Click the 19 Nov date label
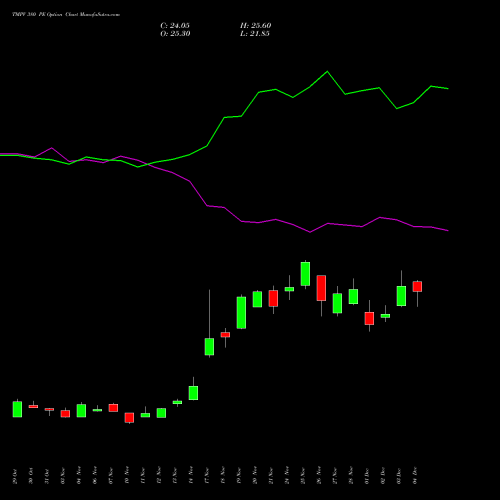 (239, 476)
